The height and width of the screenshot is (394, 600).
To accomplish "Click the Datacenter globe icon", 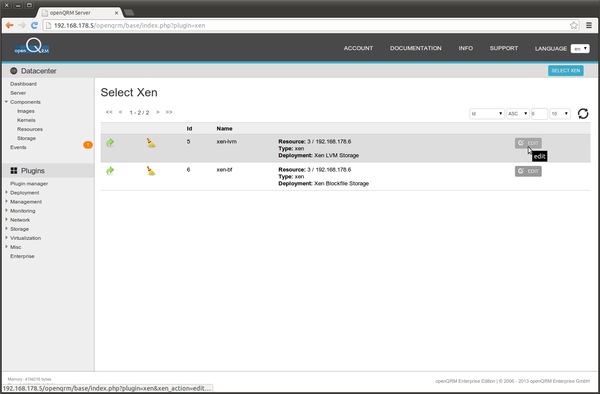I will [x=14, y=71].
